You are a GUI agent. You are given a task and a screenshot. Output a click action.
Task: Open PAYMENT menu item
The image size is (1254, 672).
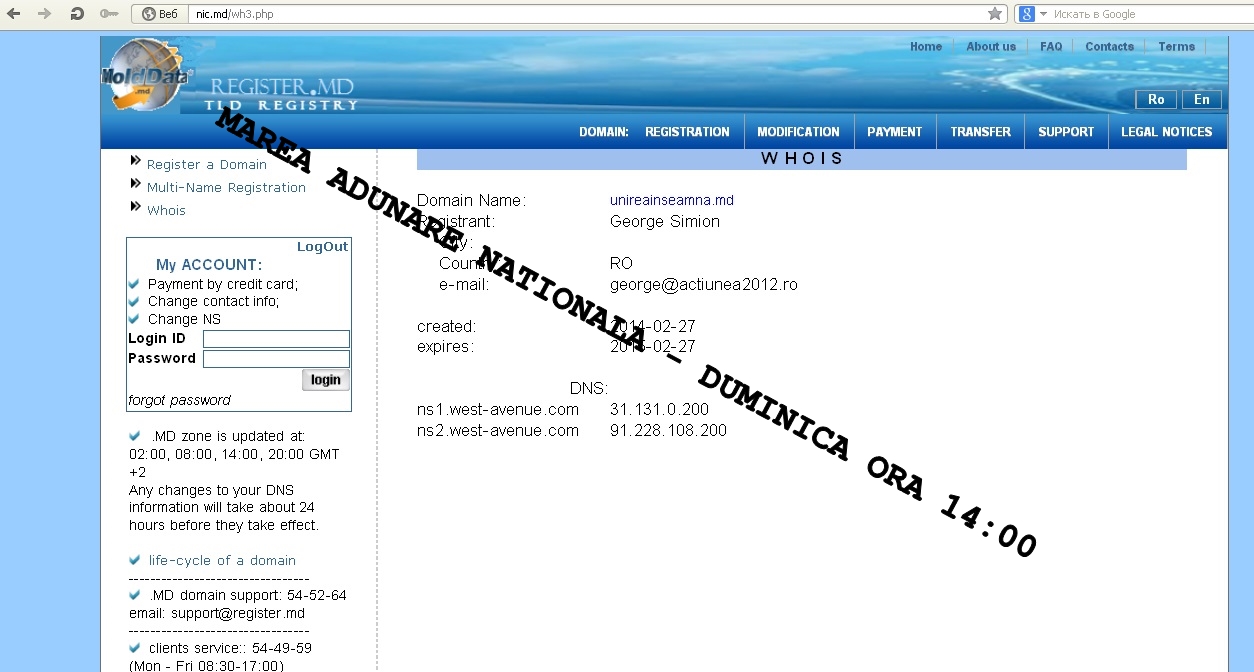pyautogui.click(x=895, y=132)
